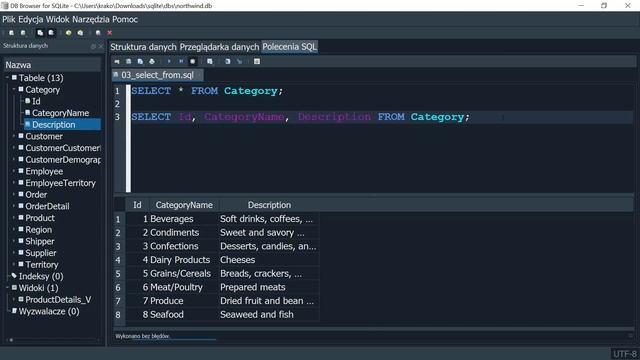Click the Revert Changes toolbar icon
Viewport: 640px width, 360px height.
point(51,33)
